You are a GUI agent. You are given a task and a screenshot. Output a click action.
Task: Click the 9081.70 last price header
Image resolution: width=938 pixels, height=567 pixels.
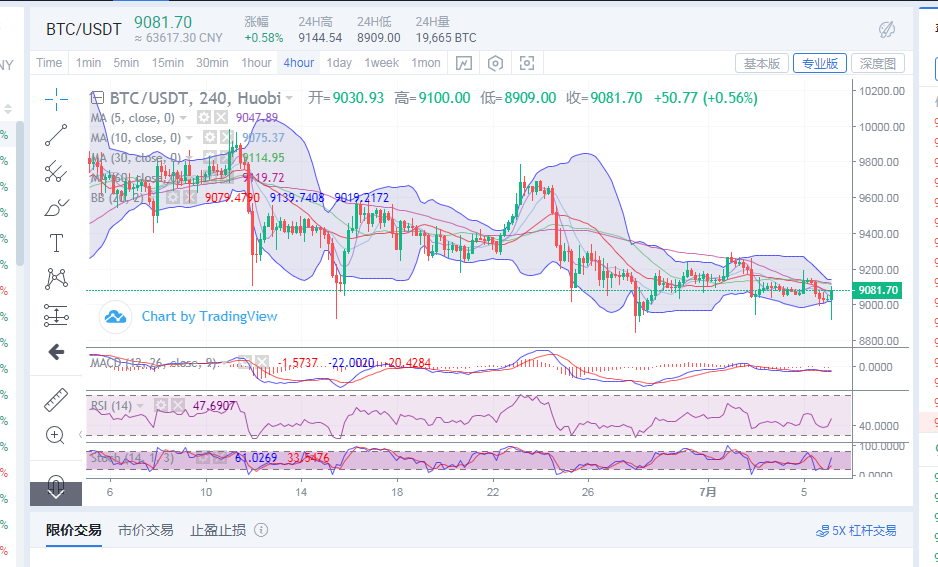click(x=163, y=22)
